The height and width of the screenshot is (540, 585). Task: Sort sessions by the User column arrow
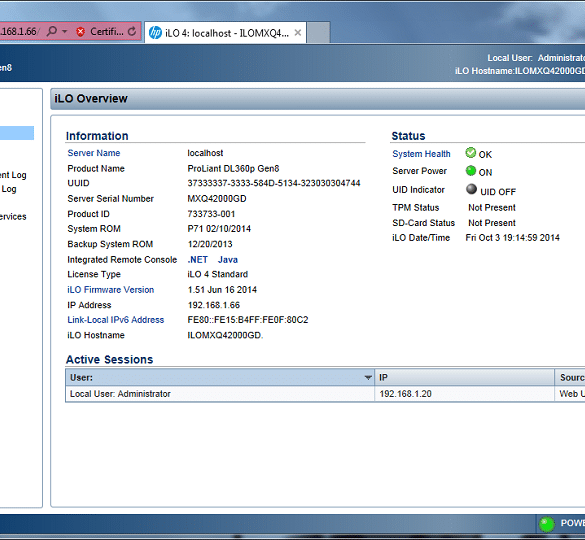coord(368,378)
